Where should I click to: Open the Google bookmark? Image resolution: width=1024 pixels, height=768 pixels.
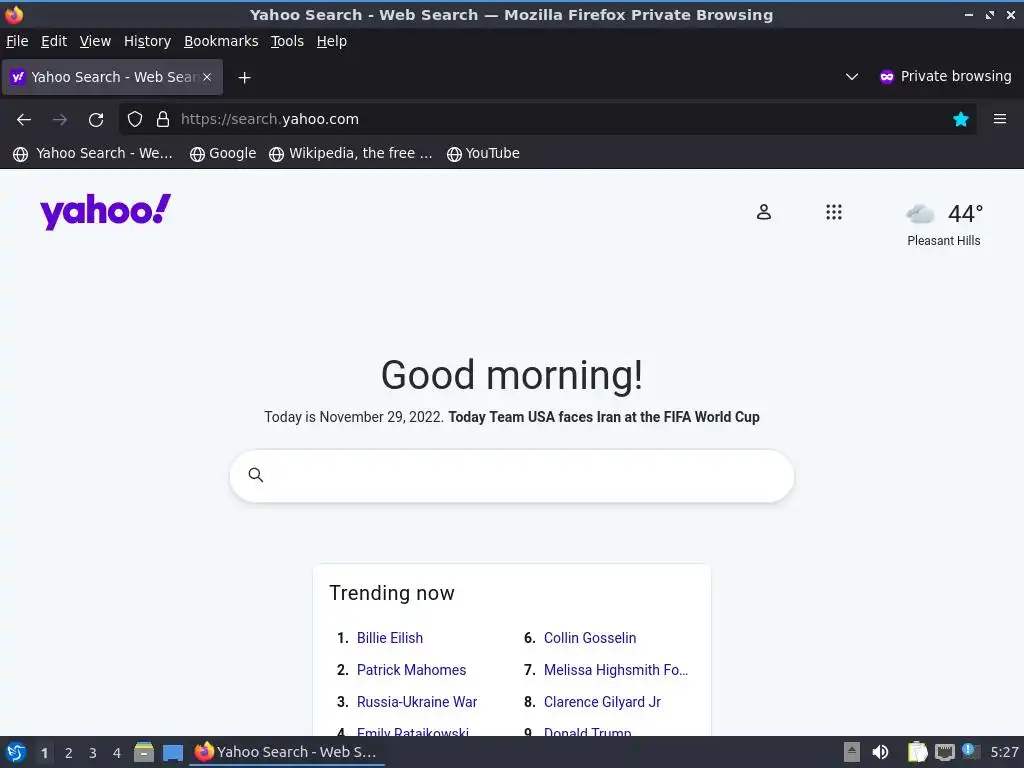(x=223, y=153)
